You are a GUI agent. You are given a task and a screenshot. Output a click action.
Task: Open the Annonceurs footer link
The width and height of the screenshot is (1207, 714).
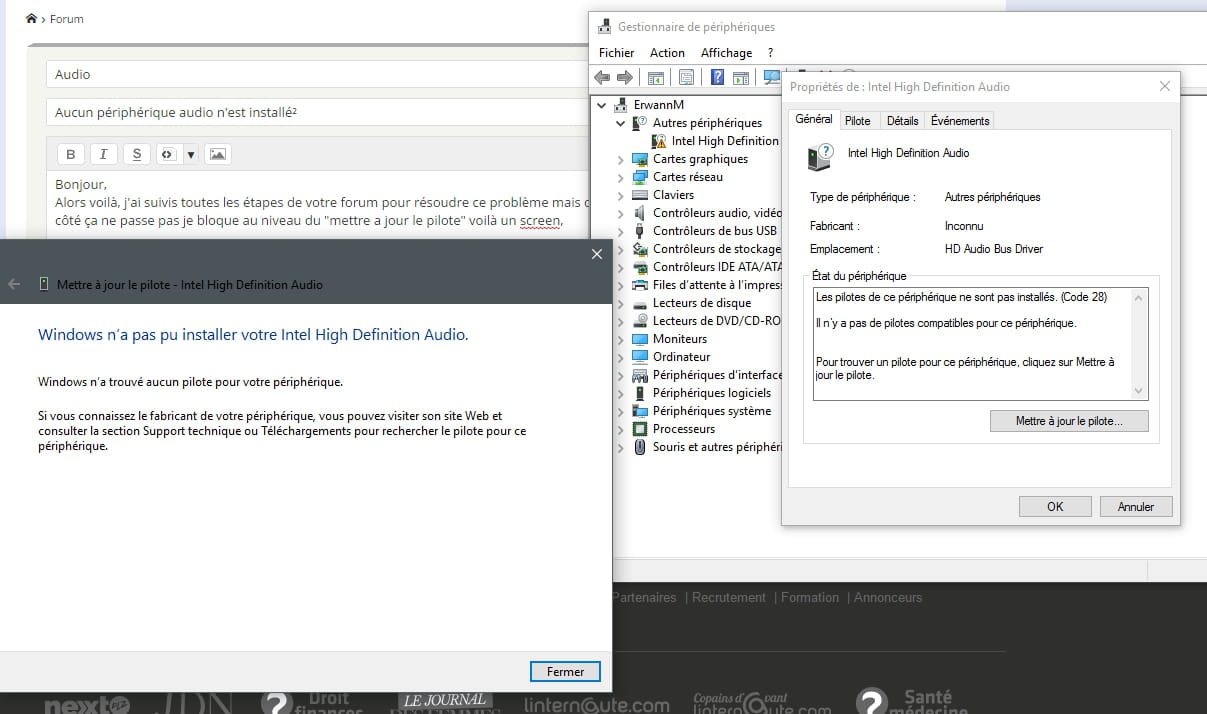[x=888, y=597]
